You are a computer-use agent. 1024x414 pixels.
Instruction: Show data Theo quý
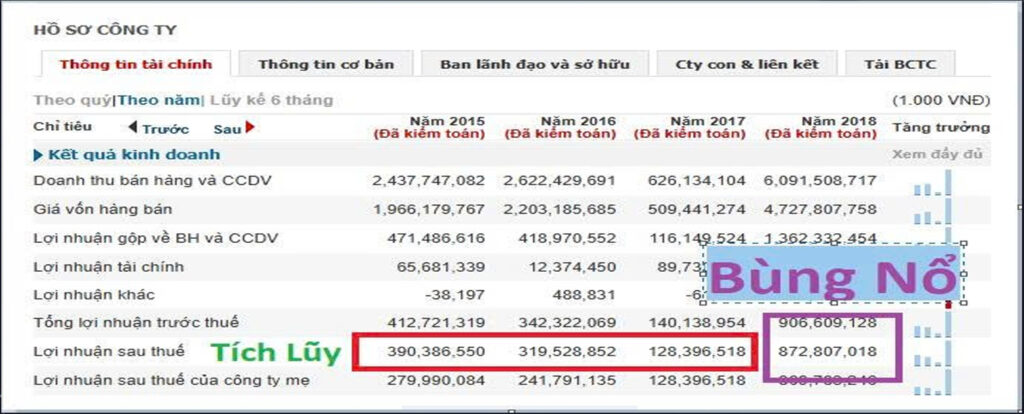(x=74, y=101)
